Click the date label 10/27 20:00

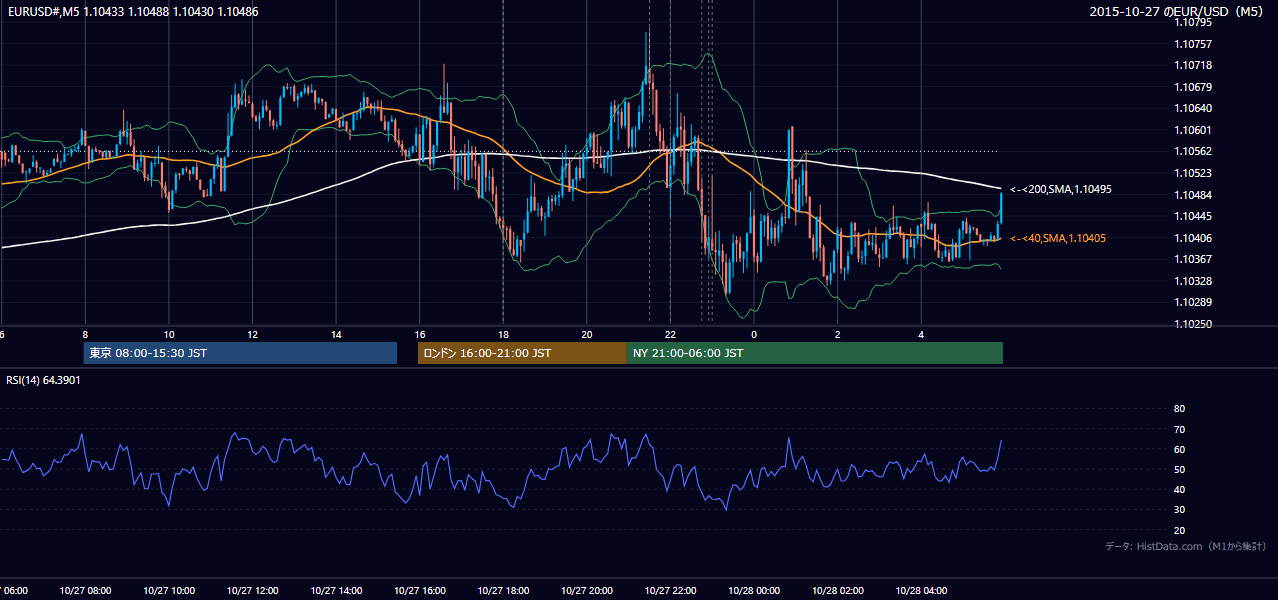click(587, 591)
